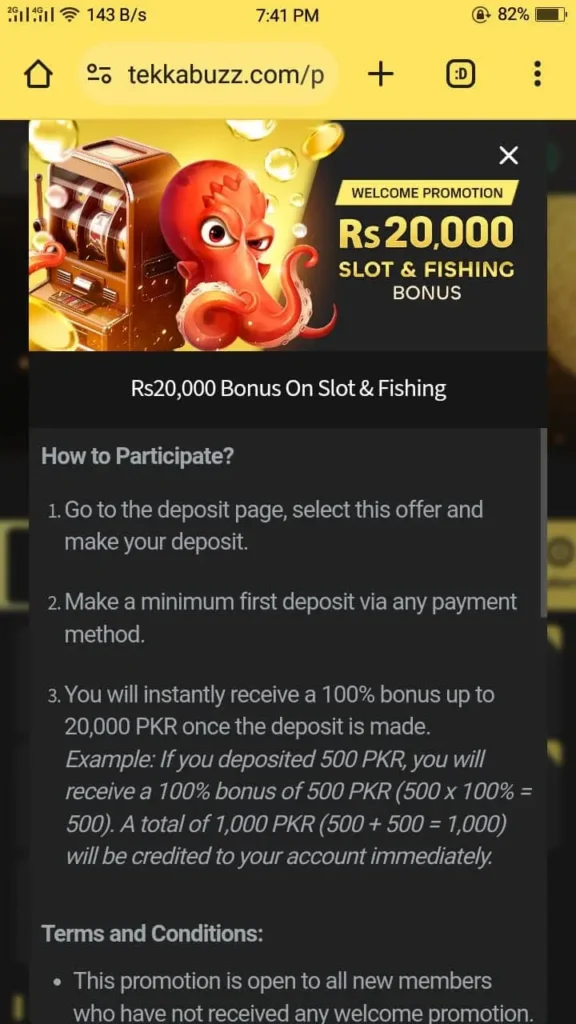Tap the slot machine graphic
This screenshot has height=1024, width=576.
click(x=101, y=235)
